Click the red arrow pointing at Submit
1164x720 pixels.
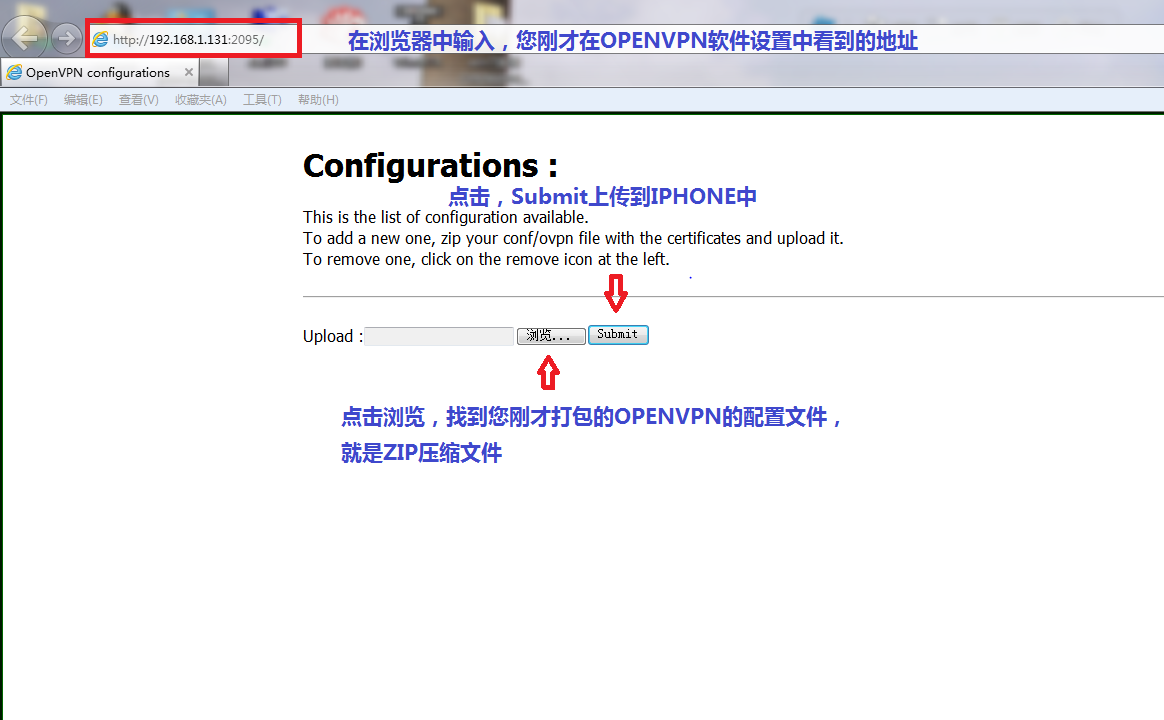pos(615,294)
